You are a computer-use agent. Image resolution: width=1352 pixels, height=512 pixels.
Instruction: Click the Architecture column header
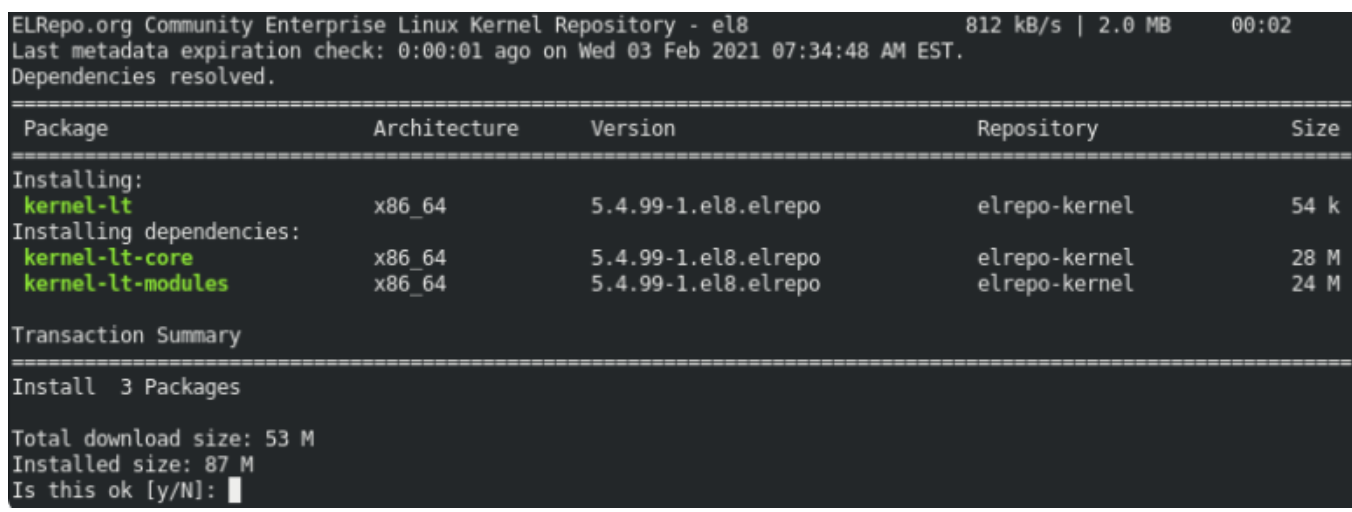pyautogui.click(x=446, y=128)
